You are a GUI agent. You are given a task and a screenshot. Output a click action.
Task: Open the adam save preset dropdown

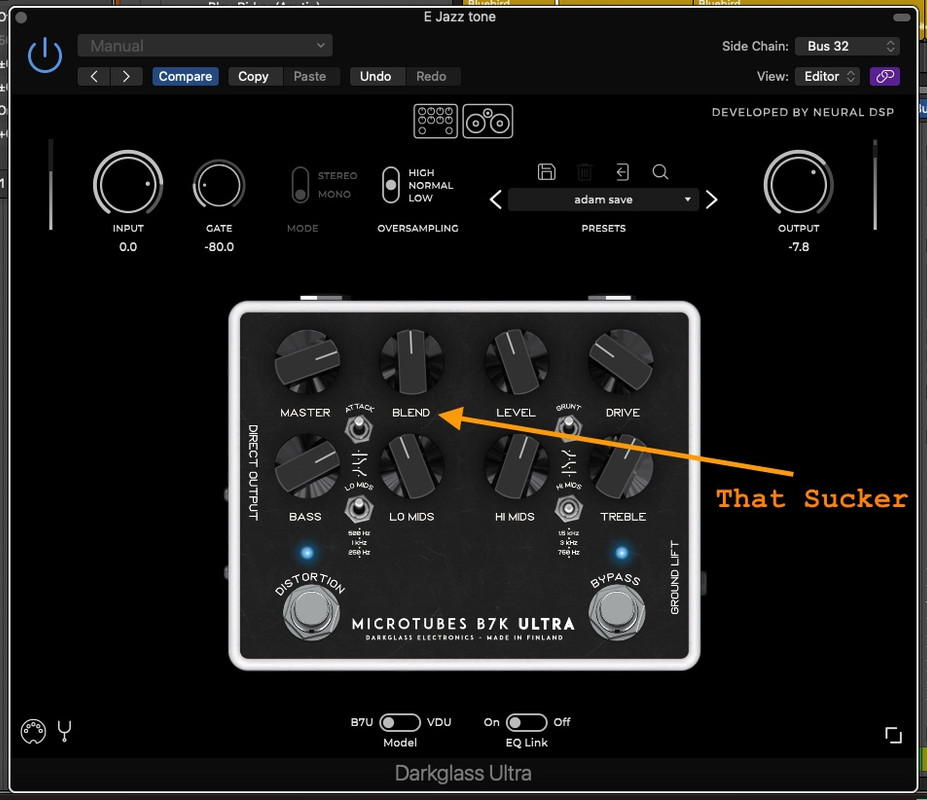point(603,200)
